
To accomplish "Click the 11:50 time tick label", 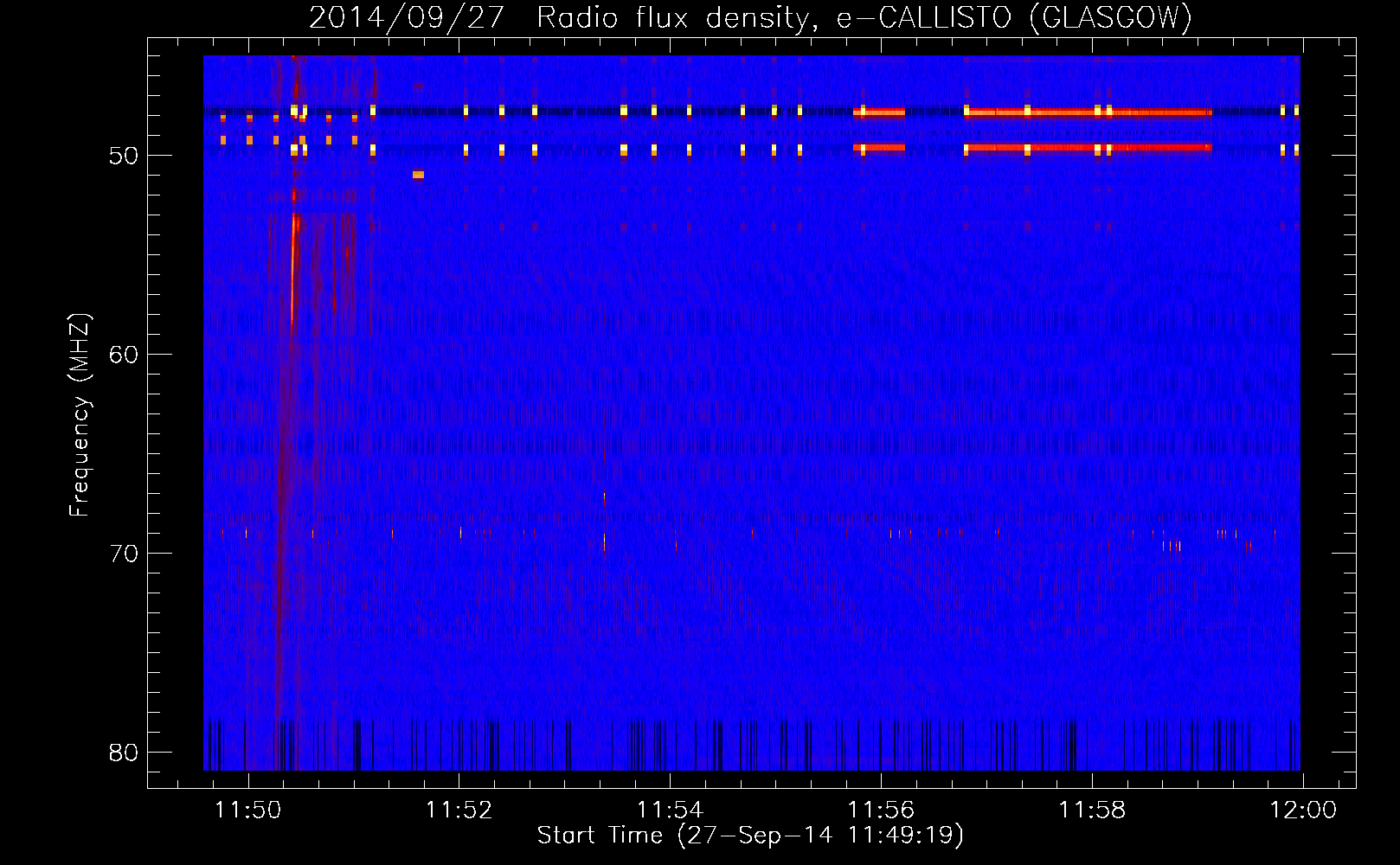I will (248, 811).
